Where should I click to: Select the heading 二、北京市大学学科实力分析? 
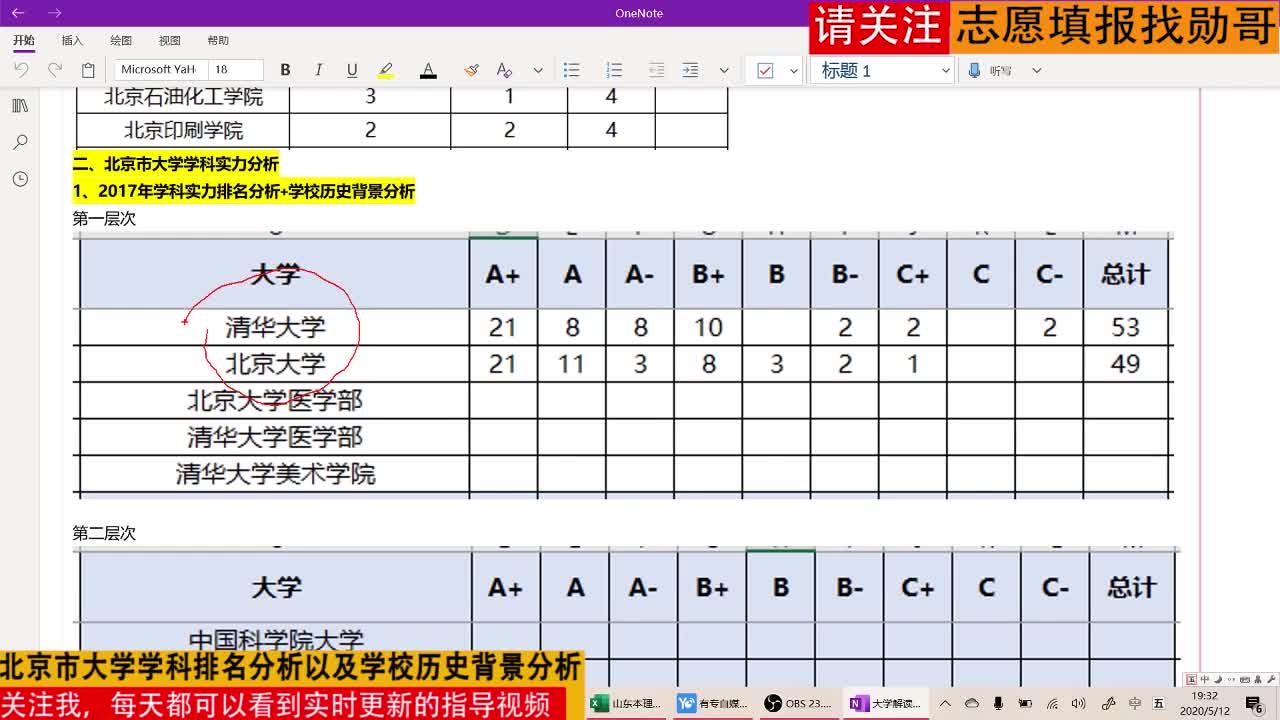coord(176,163)
